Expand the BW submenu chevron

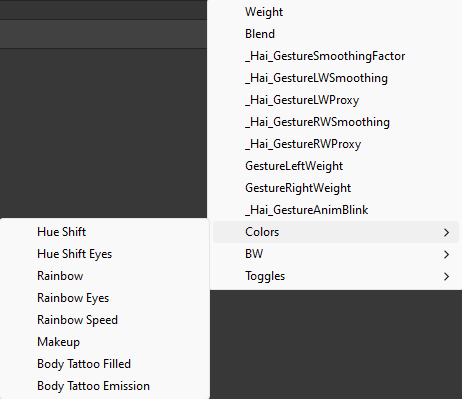[447, 254]
